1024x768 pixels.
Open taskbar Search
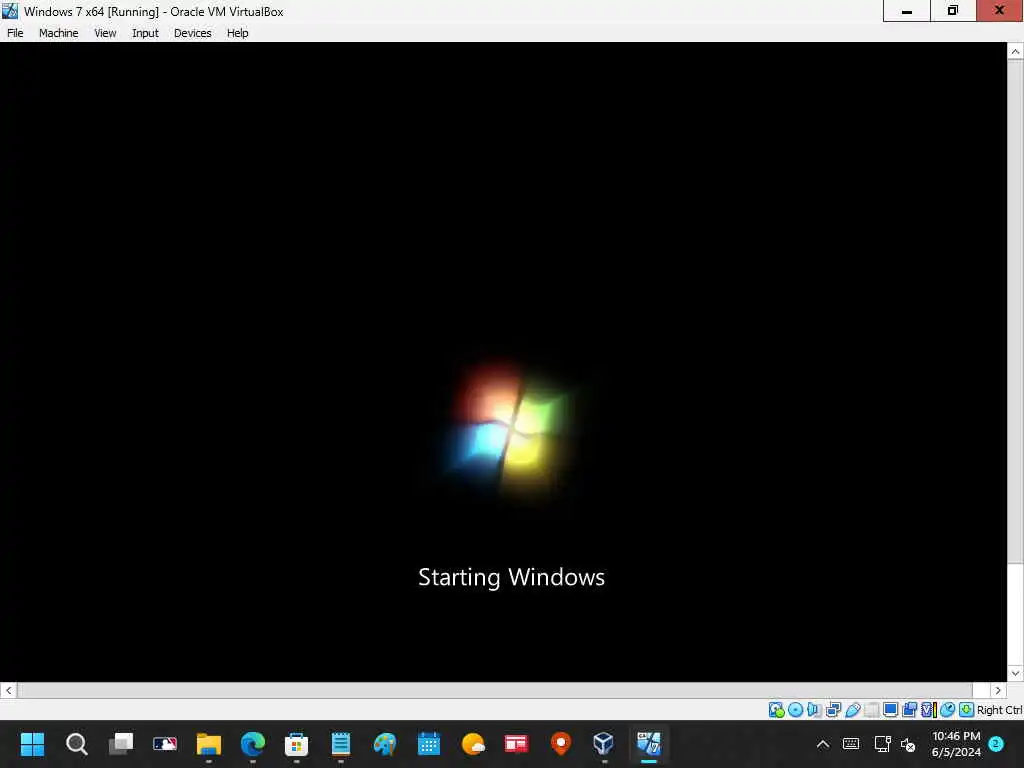(76, 744)
